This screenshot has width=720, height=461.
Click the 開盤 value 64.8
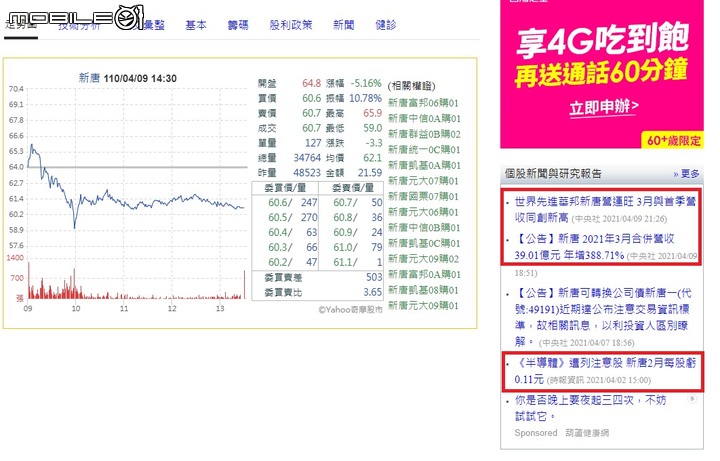pos(311,84)
